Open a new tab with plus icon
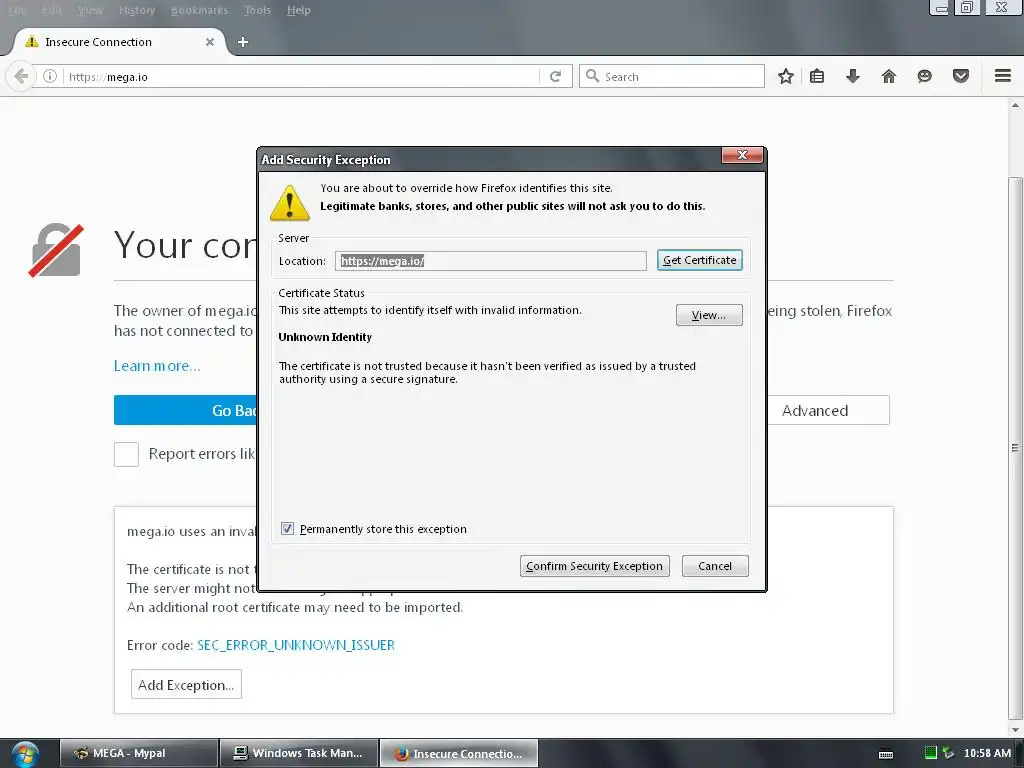The height and width of the screenshot is (768, 1024). (x=243, y=42)
